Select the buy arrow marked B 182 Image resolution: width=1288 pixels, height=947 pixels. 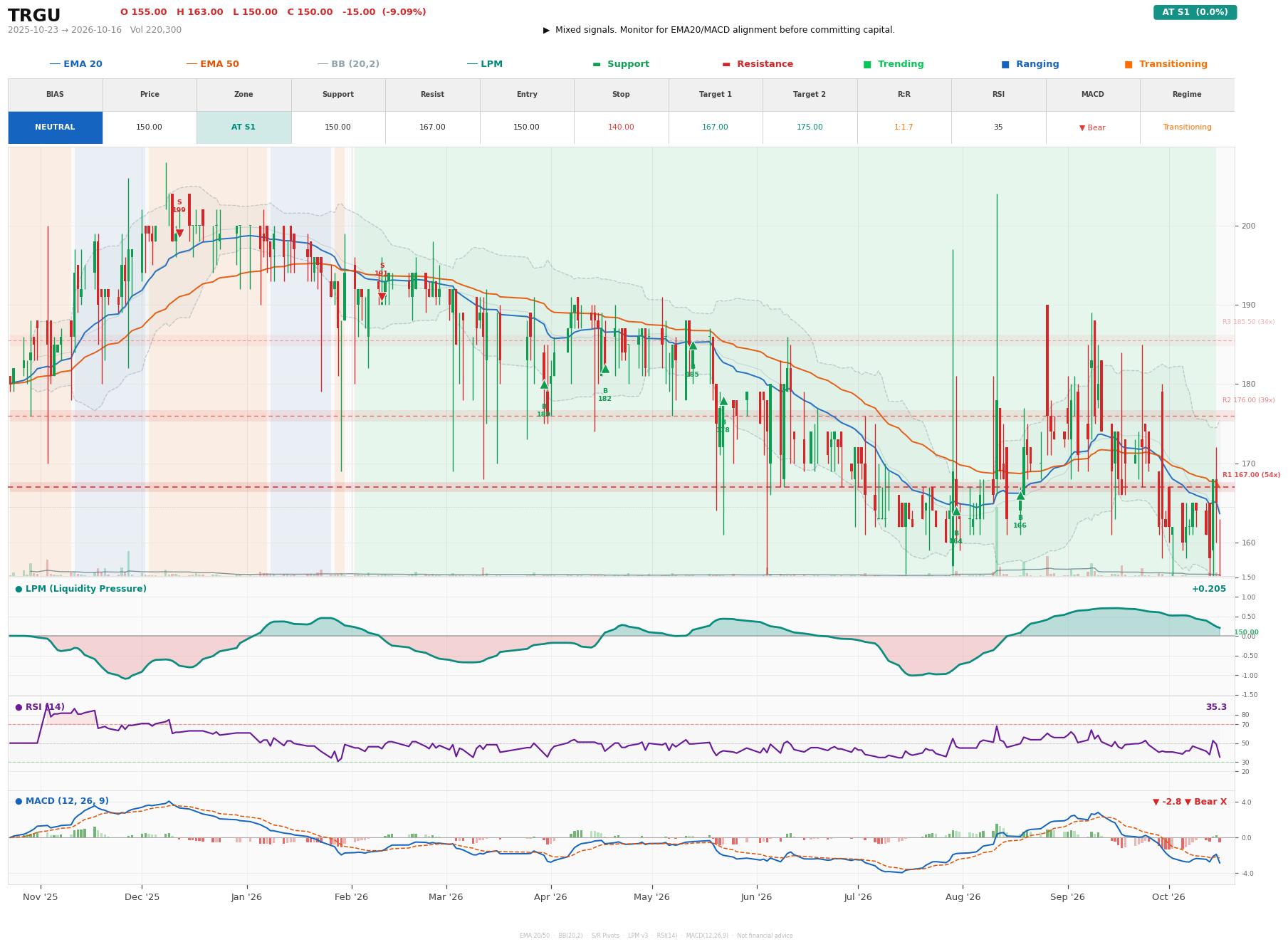pos(605,369)
